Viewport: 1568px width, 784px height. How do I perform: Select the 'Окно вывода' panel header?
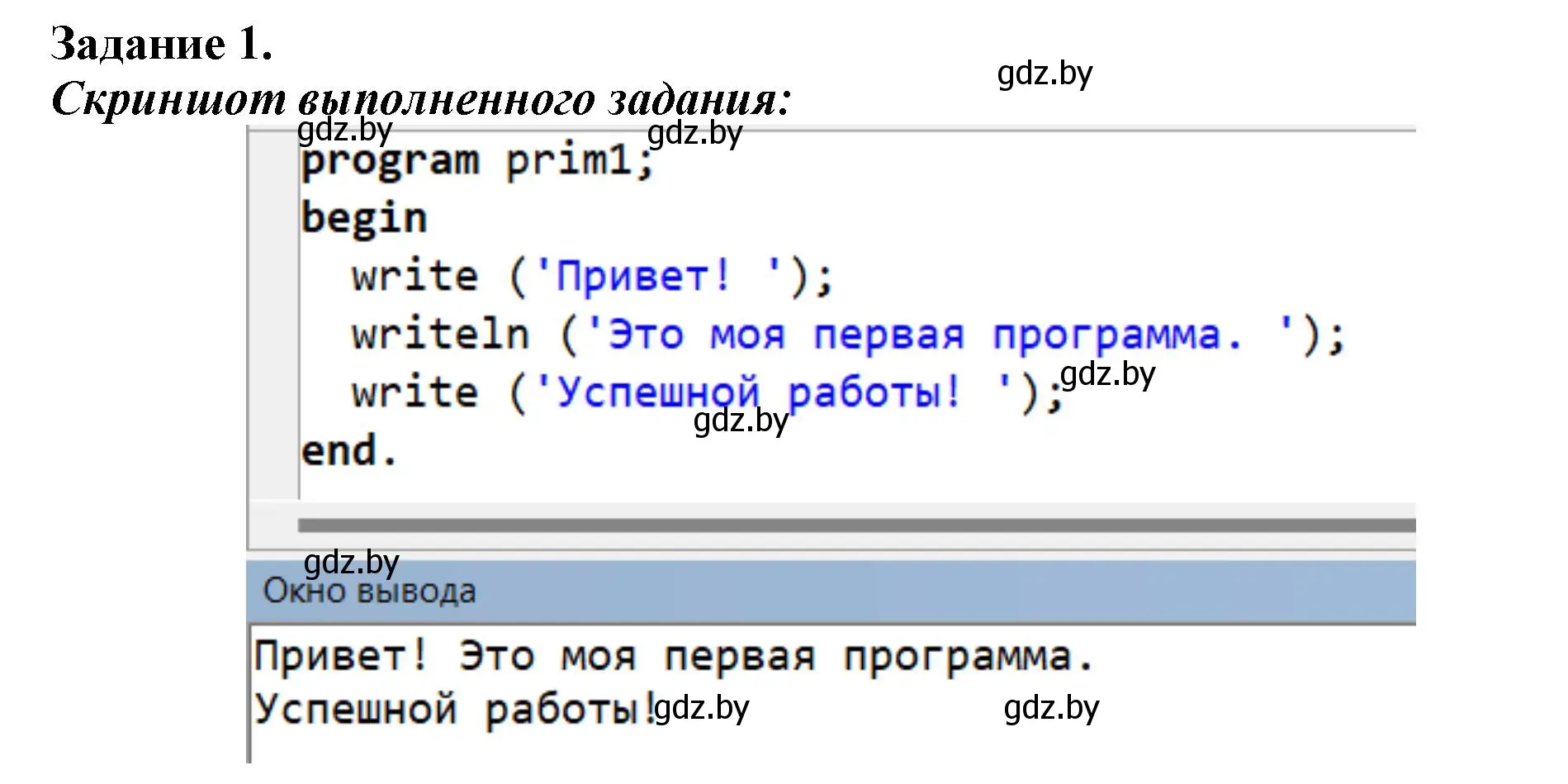coord(831,592)
